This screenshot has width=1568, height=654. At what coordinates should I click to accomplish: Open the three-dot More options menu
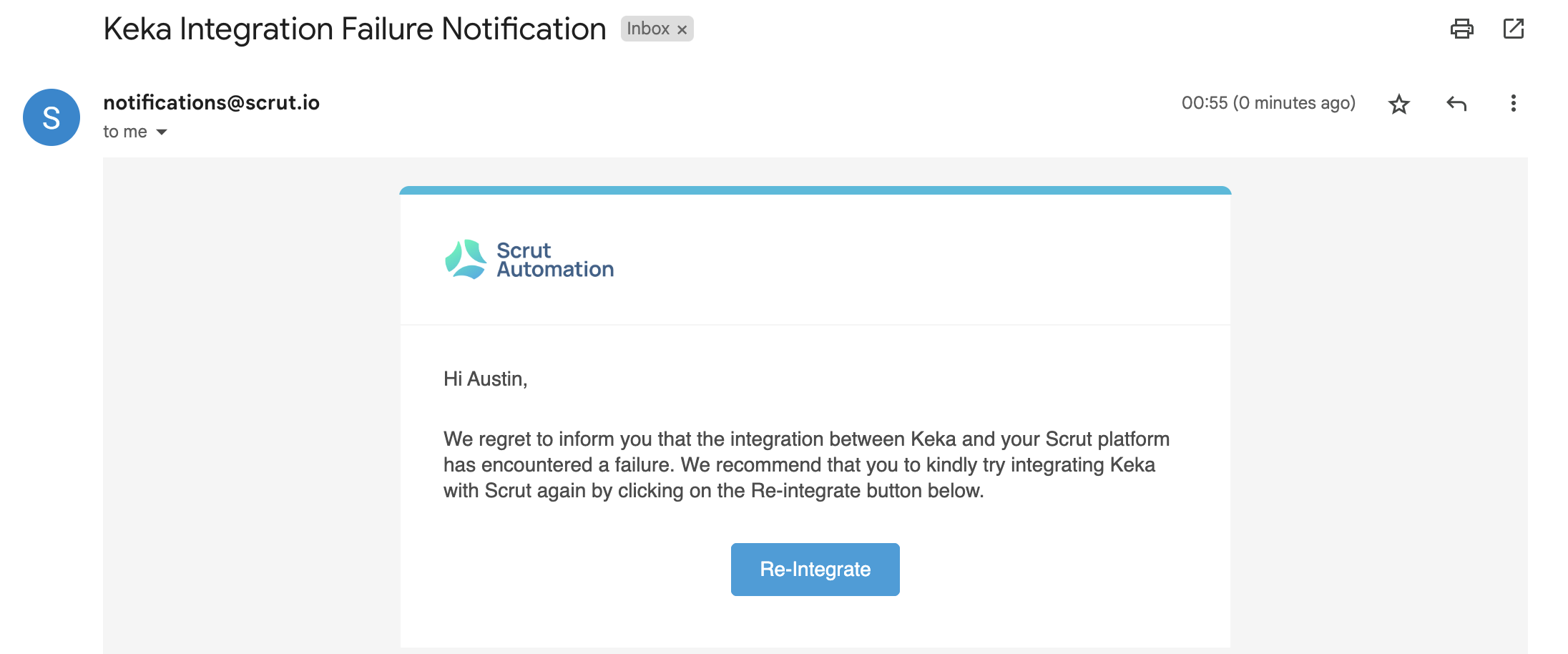click(1513, 104)
